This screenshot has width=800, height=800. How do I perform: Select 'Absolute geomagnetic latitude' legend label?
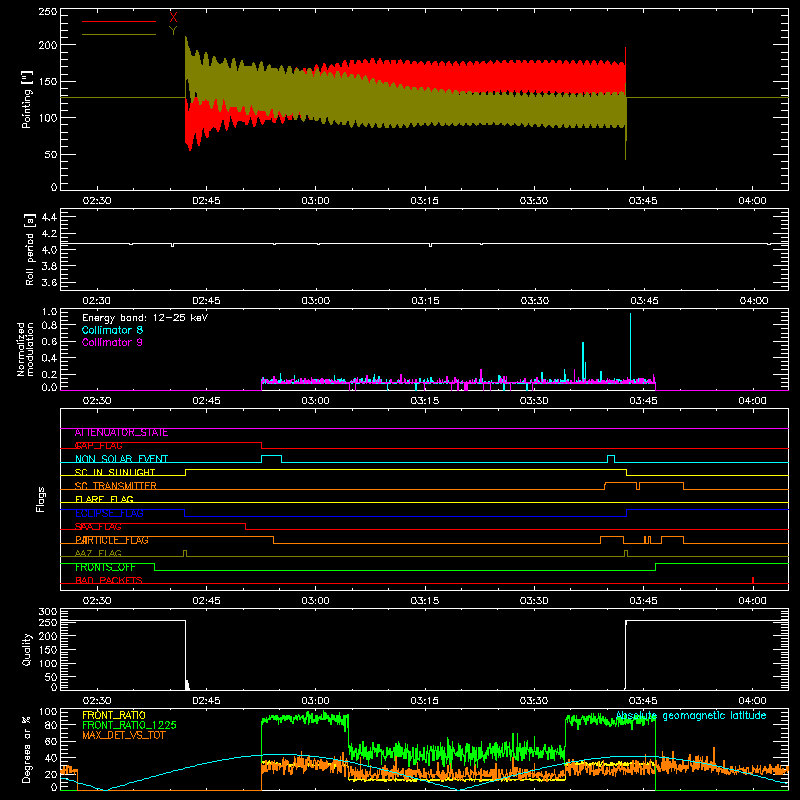coord(691,716)
